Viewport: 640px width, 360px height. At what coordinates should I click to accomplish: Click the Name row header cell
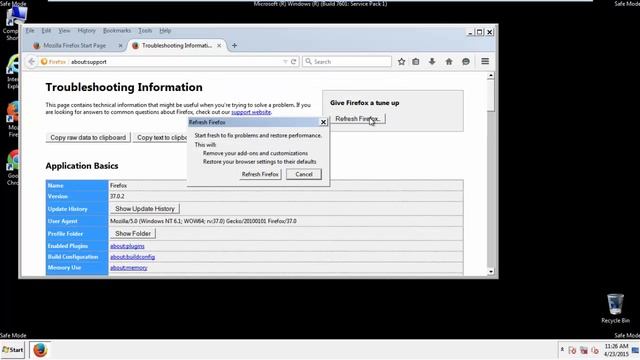(77, 186)
